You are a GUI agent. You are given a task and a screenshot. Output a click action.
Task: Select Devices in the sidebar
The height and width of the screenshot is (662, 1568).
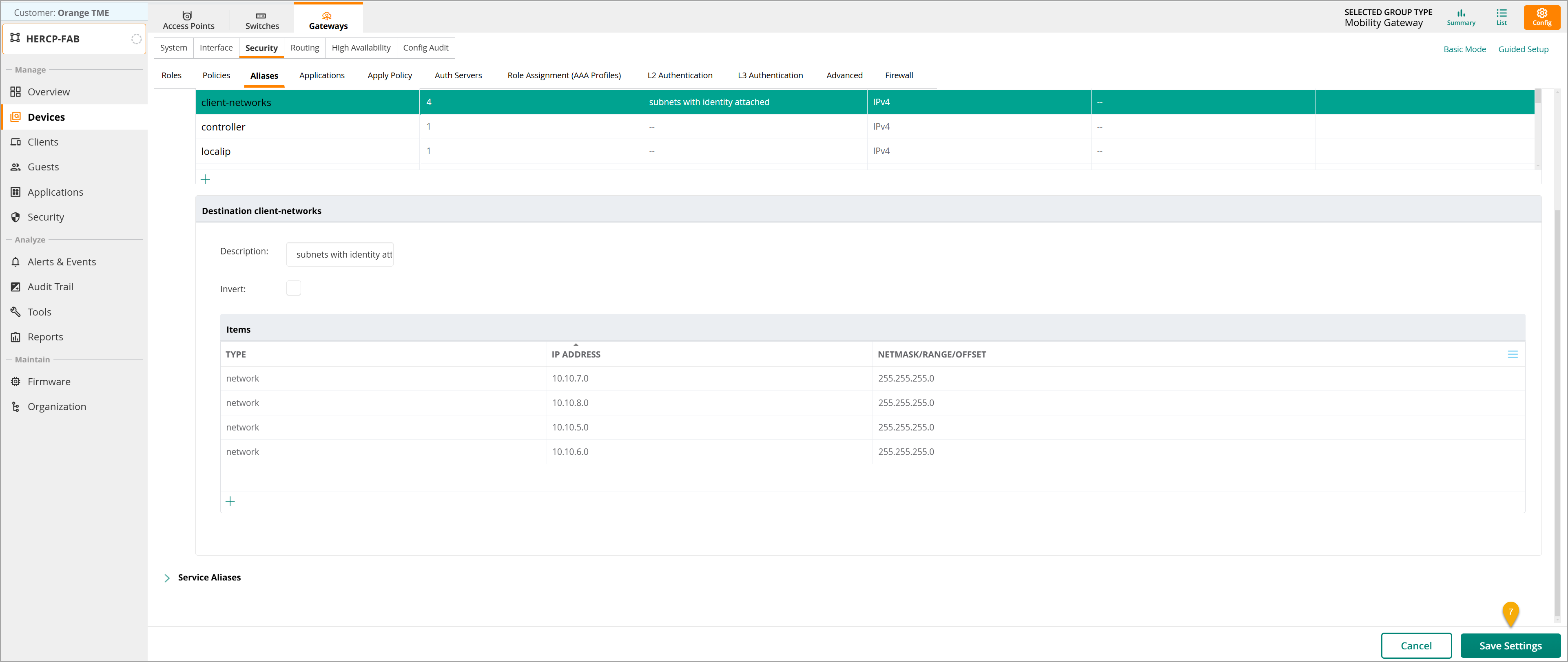[x=74, y=117]
